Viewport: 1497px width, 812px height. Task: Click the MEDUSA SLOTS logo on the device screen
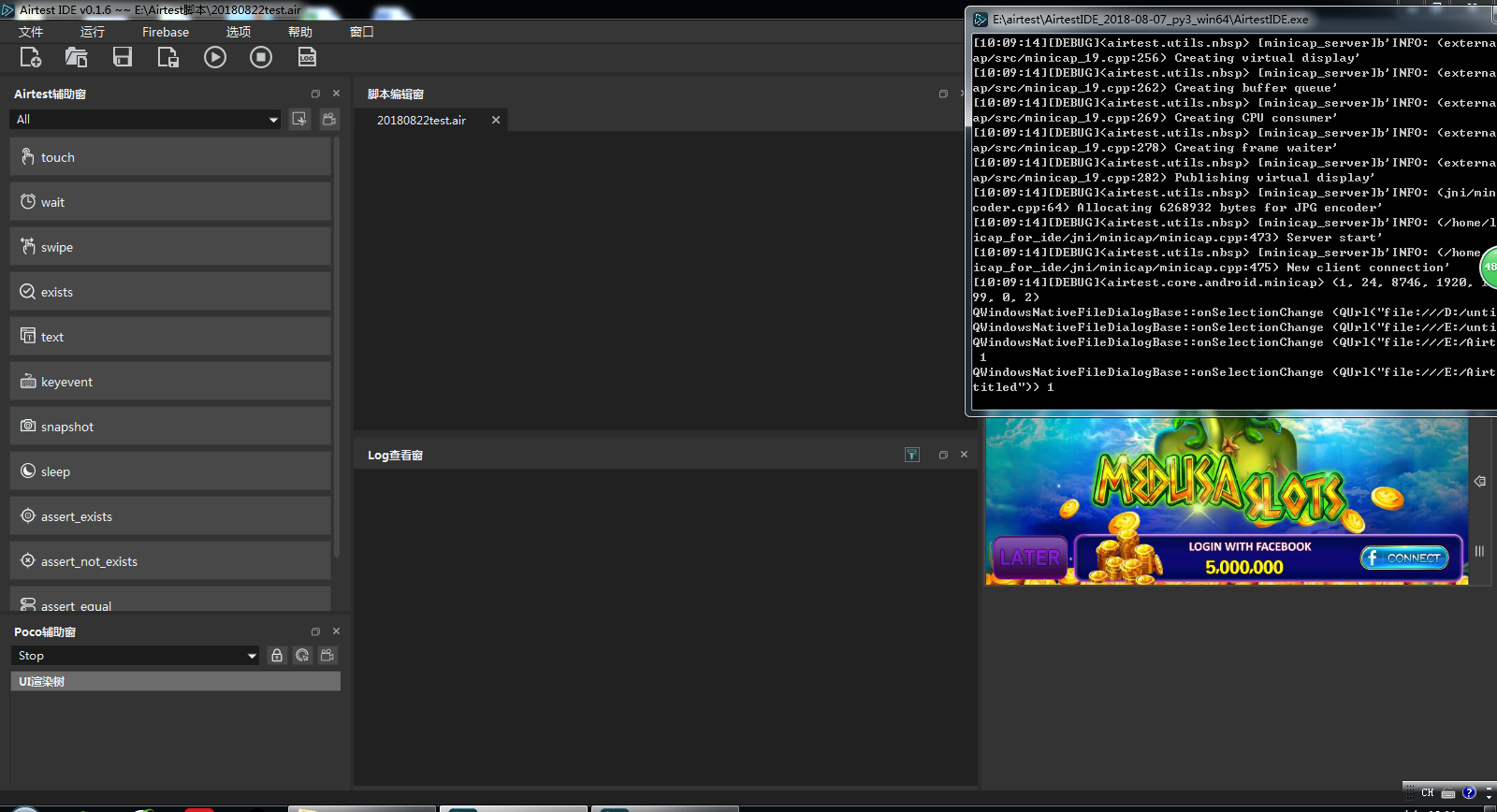1221,486
